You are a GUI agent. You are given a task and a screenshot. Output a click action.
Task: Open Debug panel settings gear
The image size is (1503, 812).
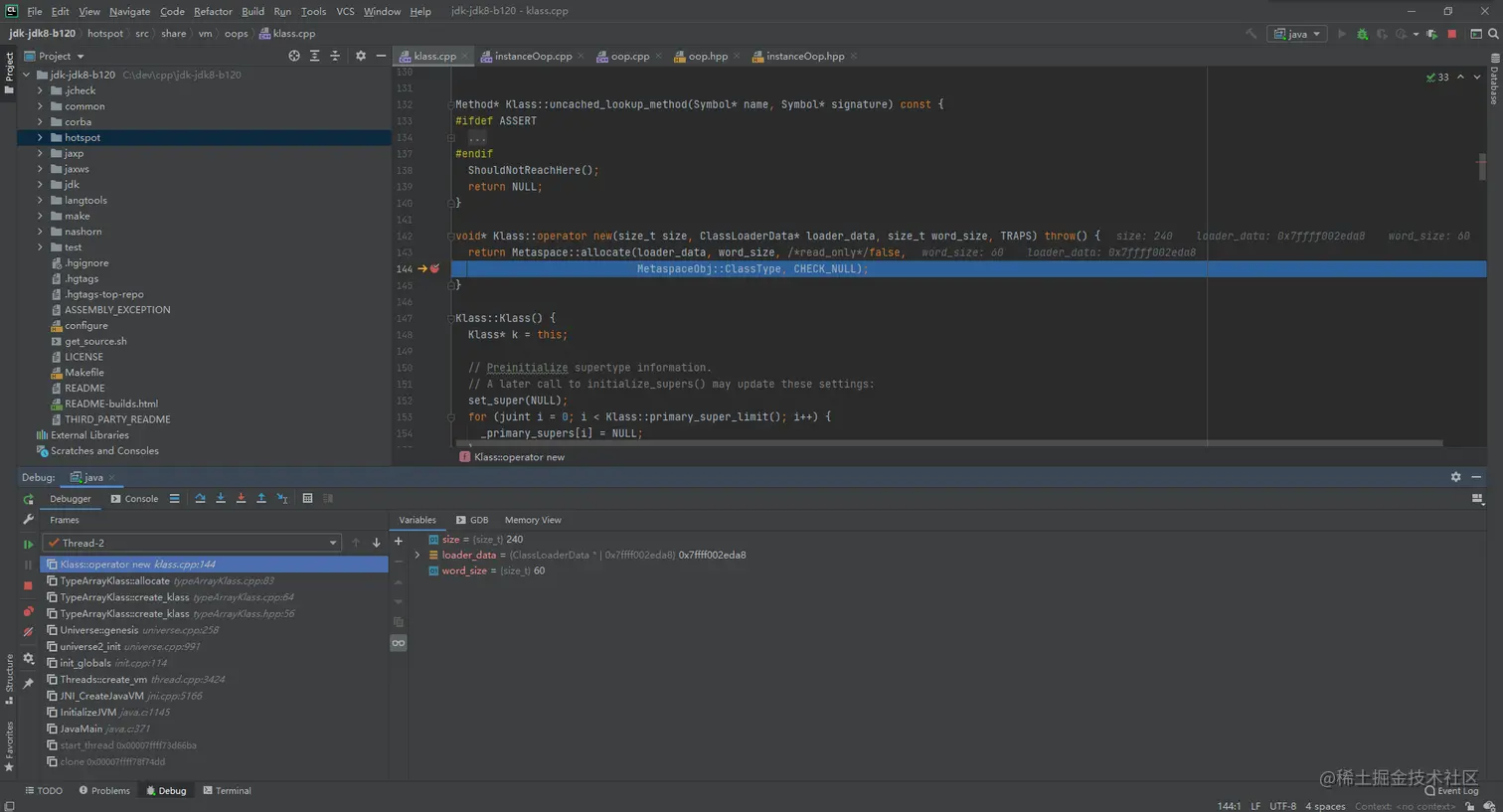(x=1456, y=477)
